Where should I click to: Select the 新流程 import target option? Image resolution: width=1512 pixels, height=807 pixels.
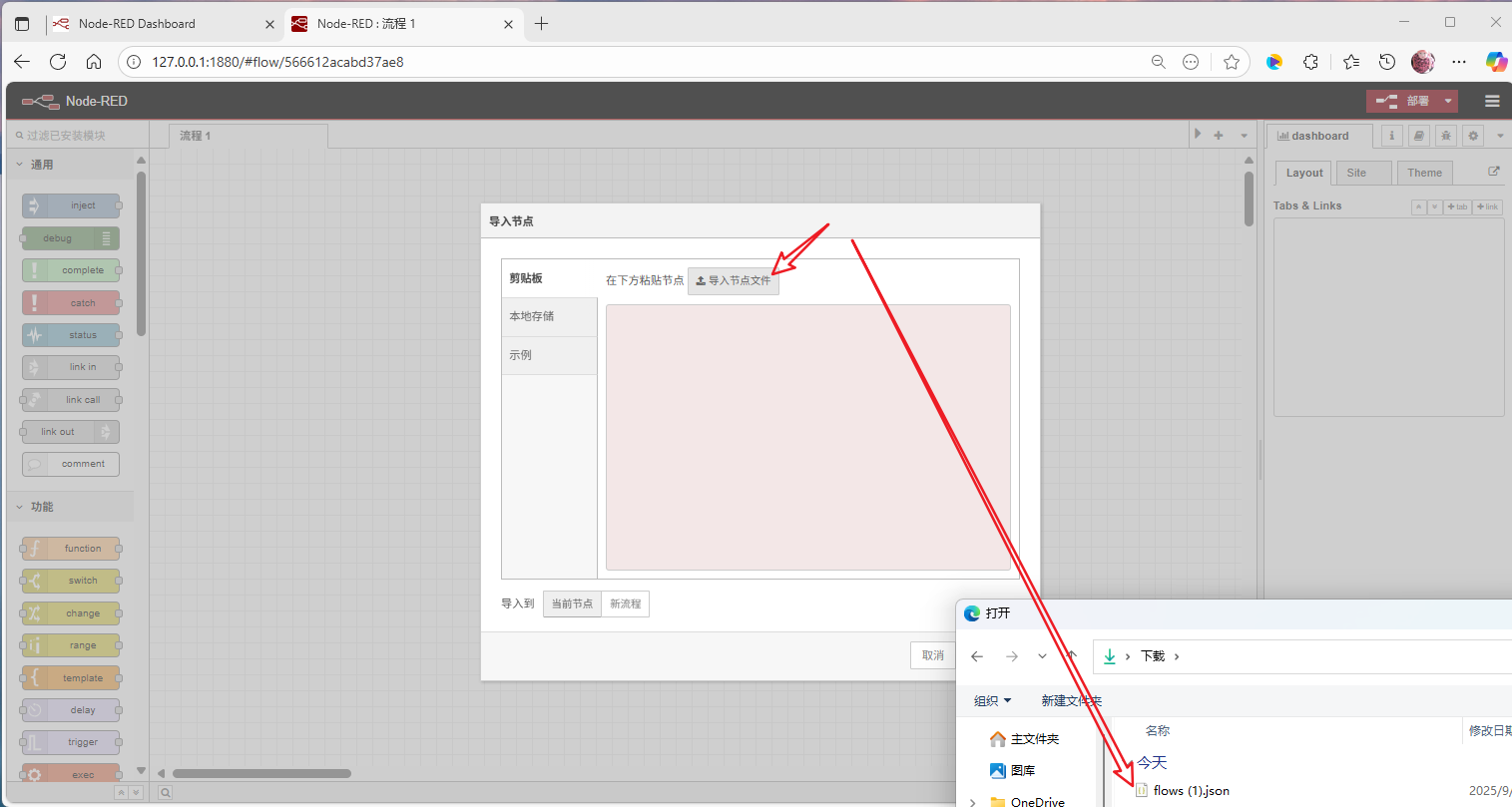tap(626, 604)
